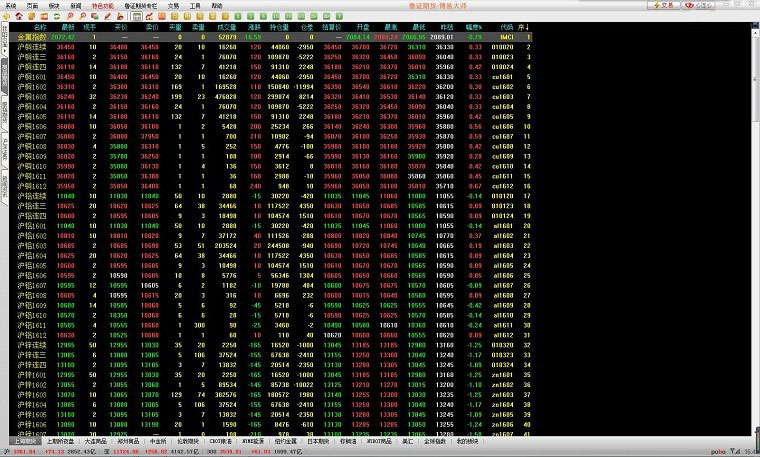Screen dimensions: 760x457
Task: Click the code cell cu1602
Action: pyautogui.click(x=503, y=87)
